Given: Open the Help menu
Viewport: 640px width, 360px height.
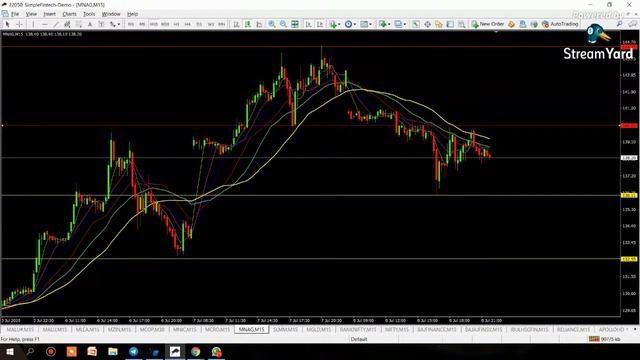Looking at the screenshot, I should (132, 14).
